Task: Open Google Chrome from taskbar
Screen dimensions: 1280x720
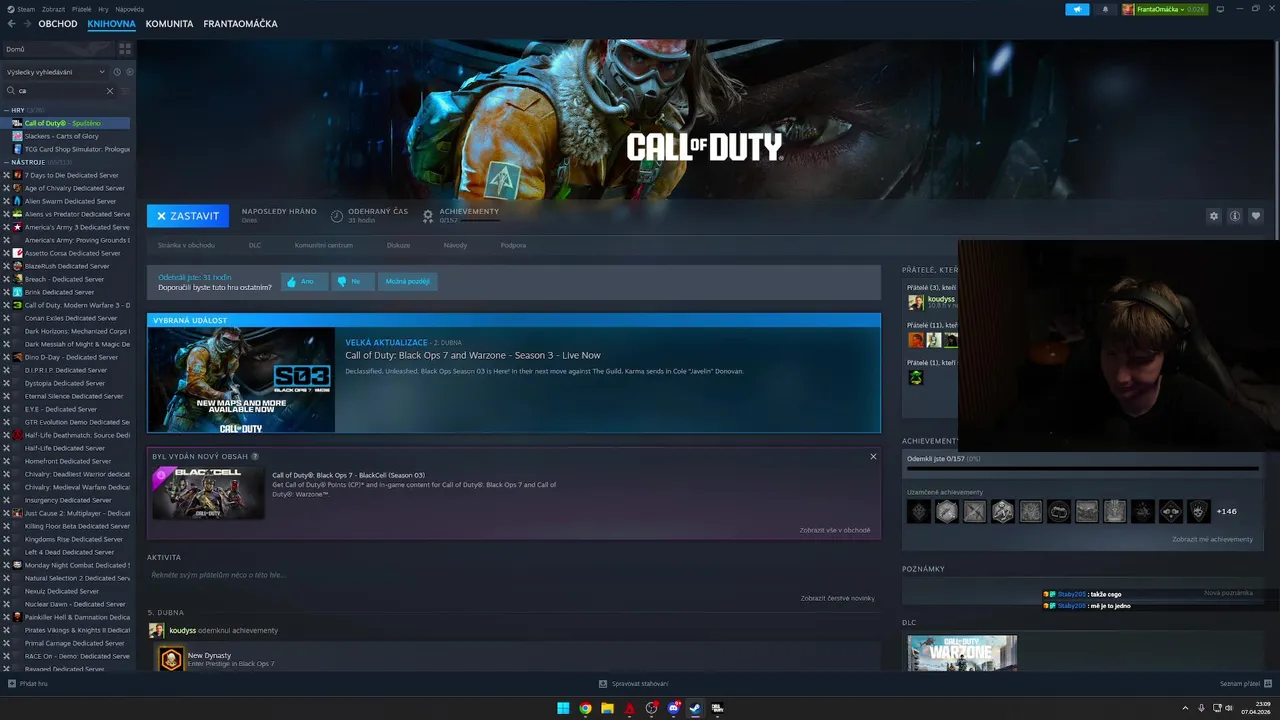Action: pyautogui.click(x=585, y=708)
